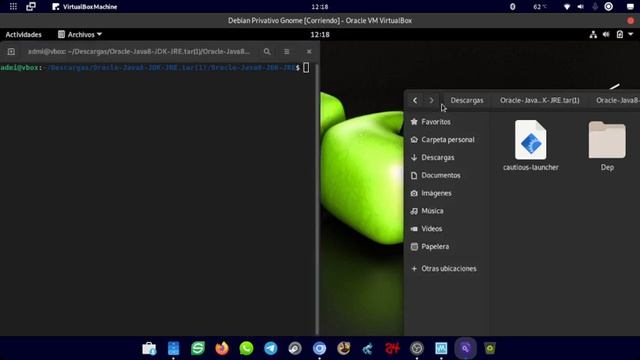Open Actividades overview in Debian guest
This screenshot has width=640, height=360.
(24, 35)
